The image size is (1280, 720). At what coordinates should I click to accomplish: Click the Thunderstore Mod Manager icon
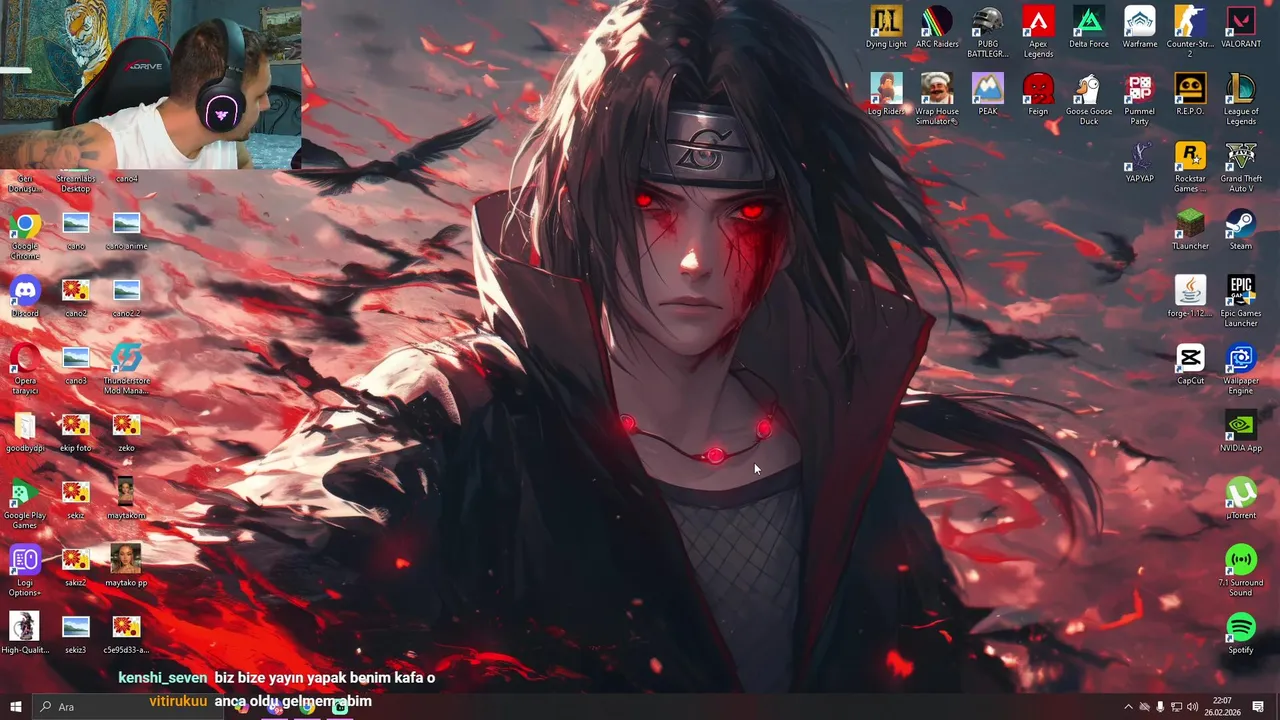(126, 369)
